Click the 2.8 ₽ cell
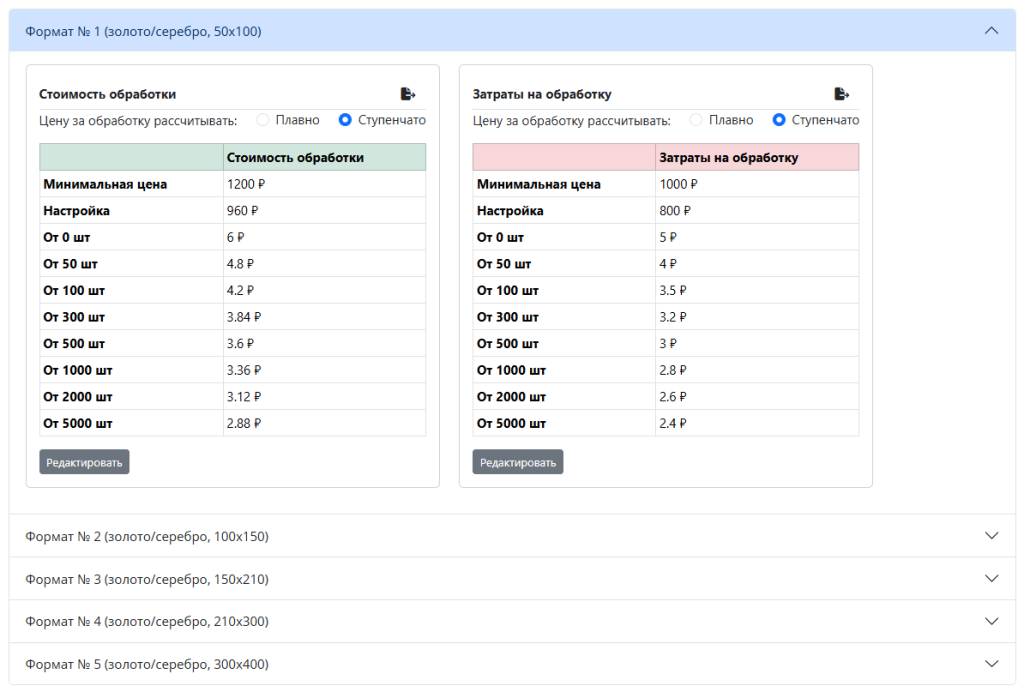Viewport: 1024px width, 692px height. (757, 370)
